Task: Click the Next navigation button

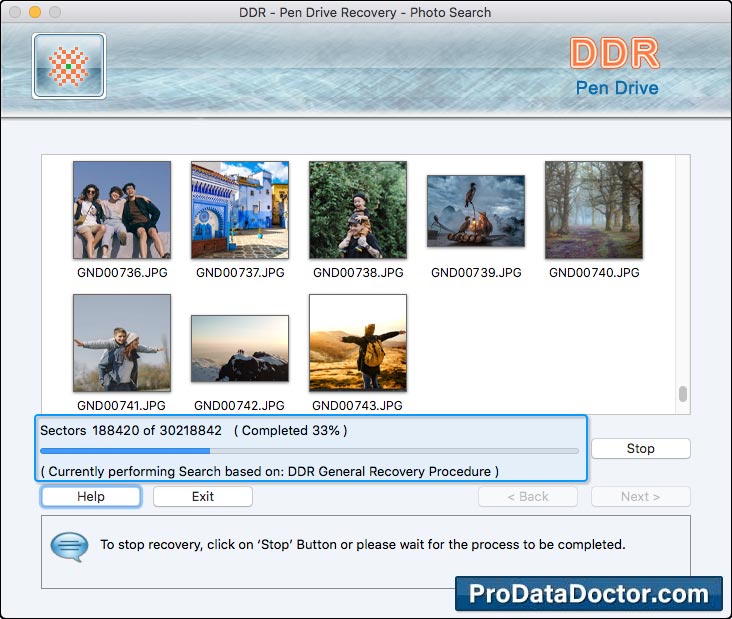Action: [640, 497]
